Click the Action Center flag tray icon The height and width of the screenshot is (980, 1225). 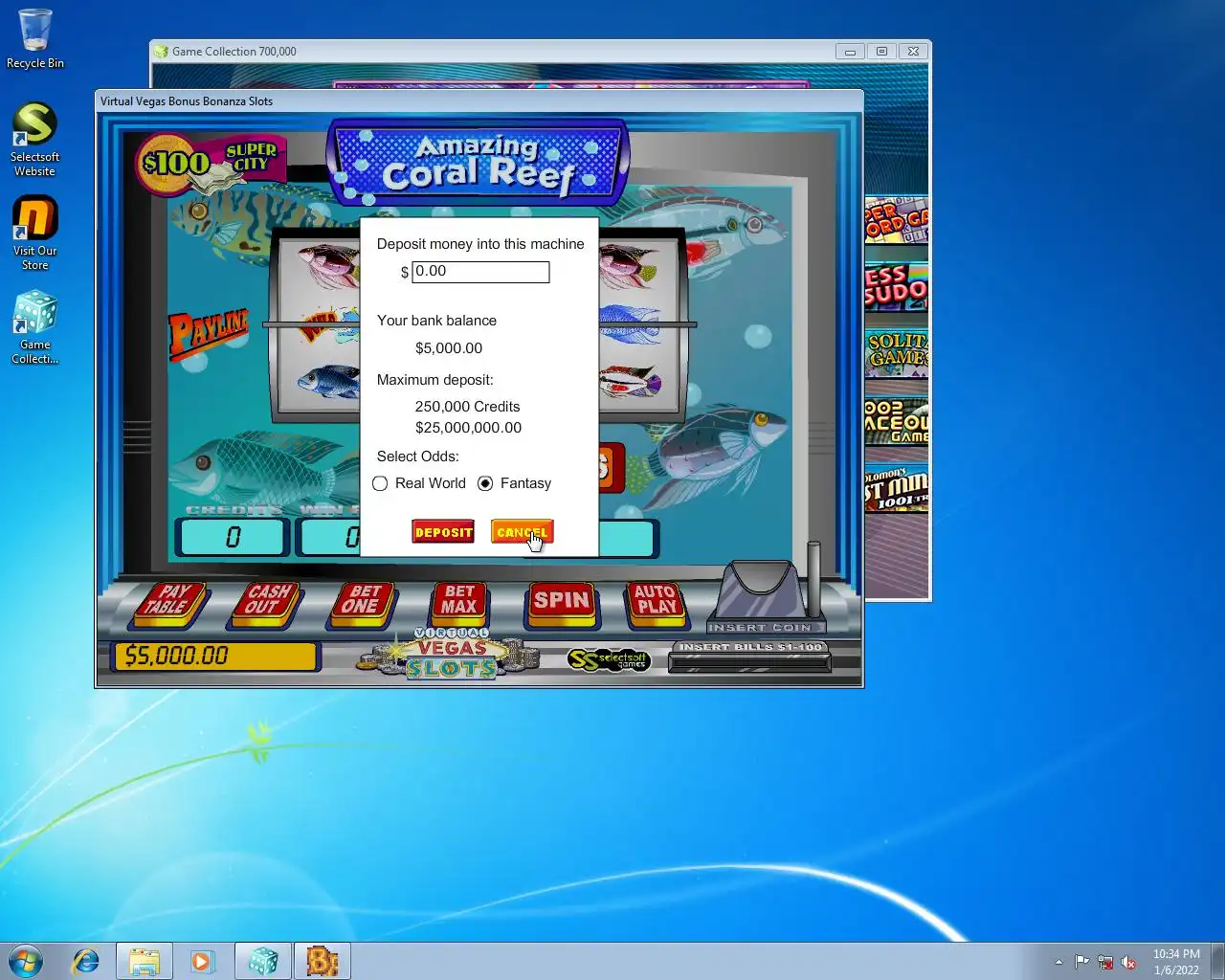point(1081,962)
